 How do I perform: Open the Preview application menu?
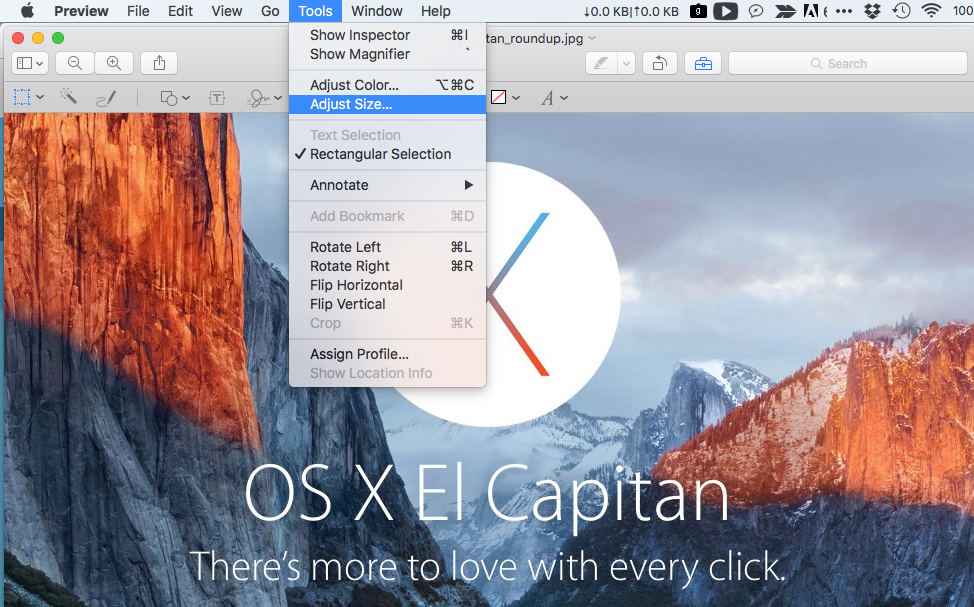pos(81,11)
